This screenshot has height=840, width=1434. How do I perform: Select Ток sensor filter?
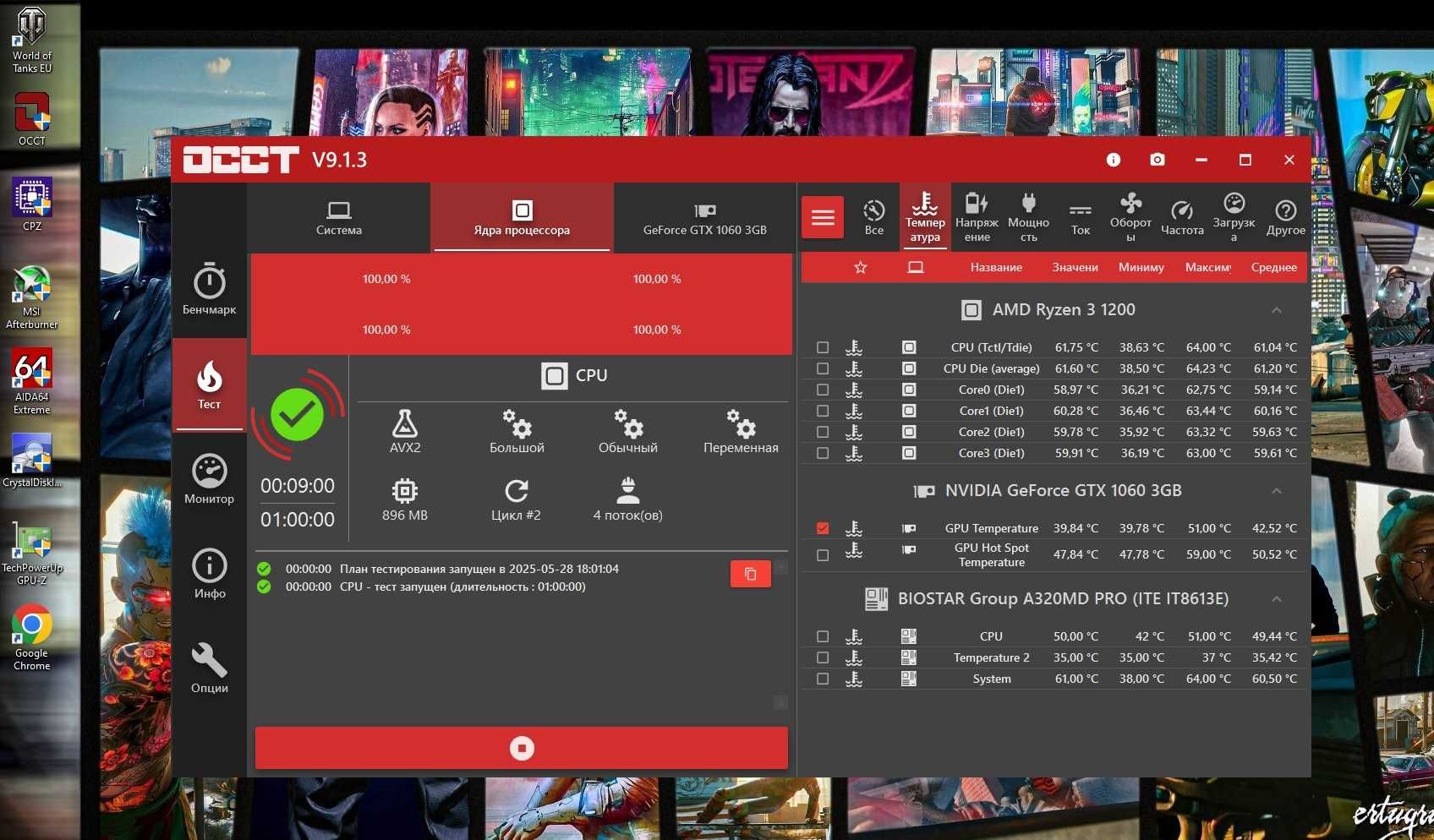pyautogui.click(x=1080, y=218)
